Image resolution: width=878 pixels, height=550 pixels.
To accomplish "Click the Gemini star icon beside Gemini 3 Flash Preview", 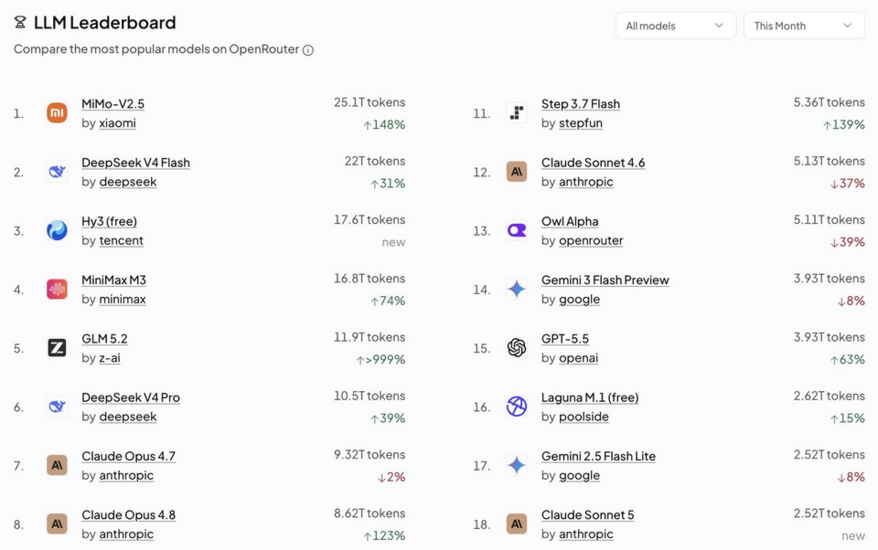I will [516, 289].
